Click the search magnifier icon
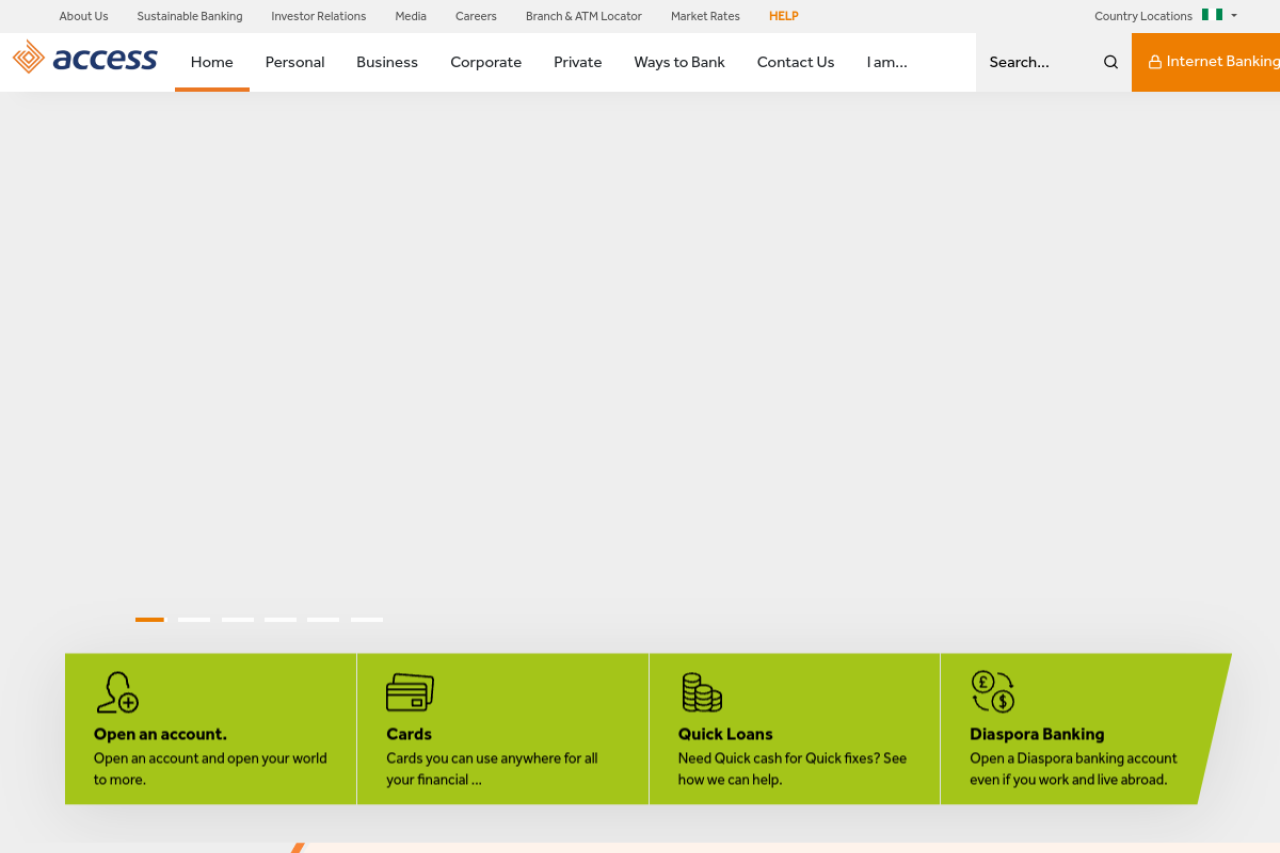 pyautogui.click(x=1110, y=62)
